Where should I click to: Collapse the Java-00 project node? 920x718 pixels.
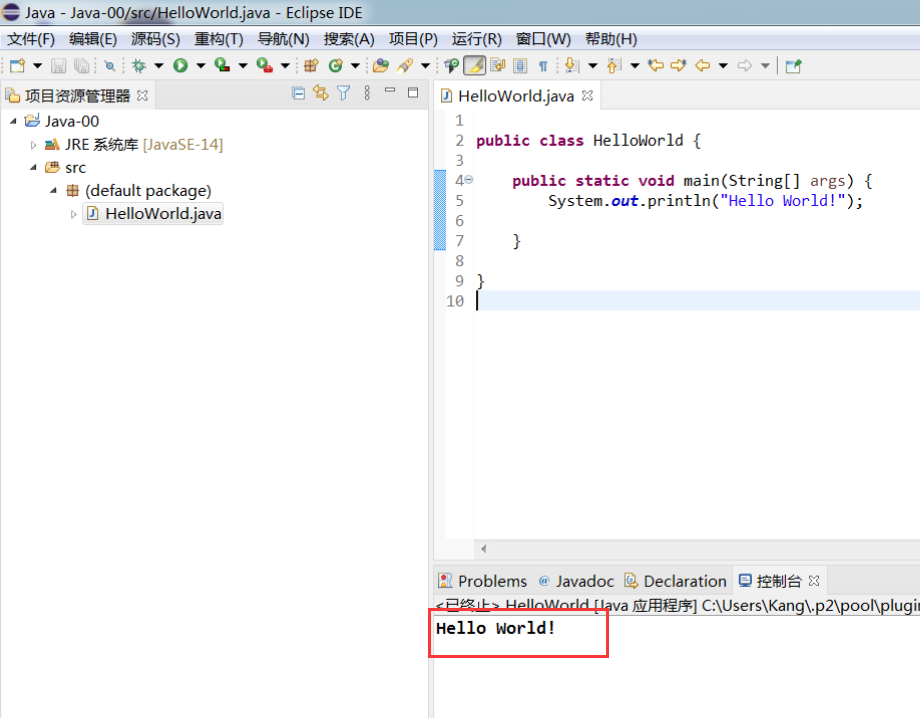click(13, 121)
